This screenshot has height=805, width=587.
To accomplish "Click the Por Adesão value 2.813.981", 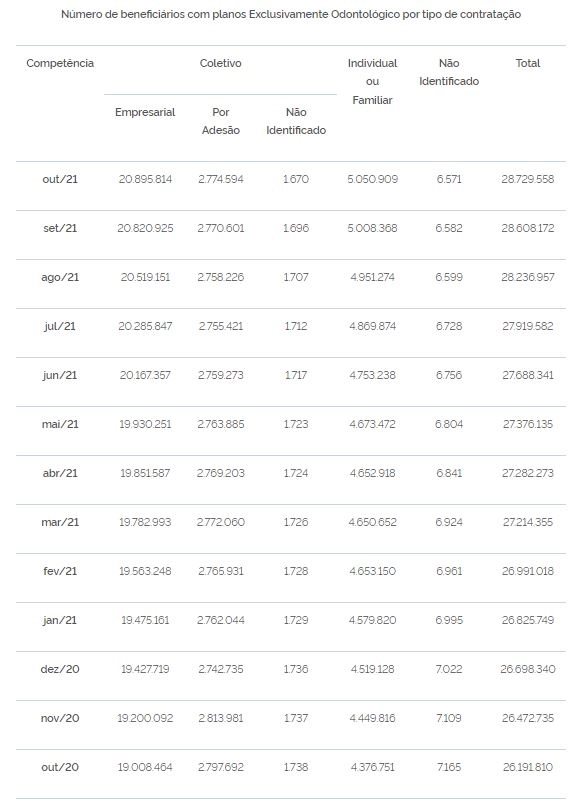I will click(x=220, y=718).
